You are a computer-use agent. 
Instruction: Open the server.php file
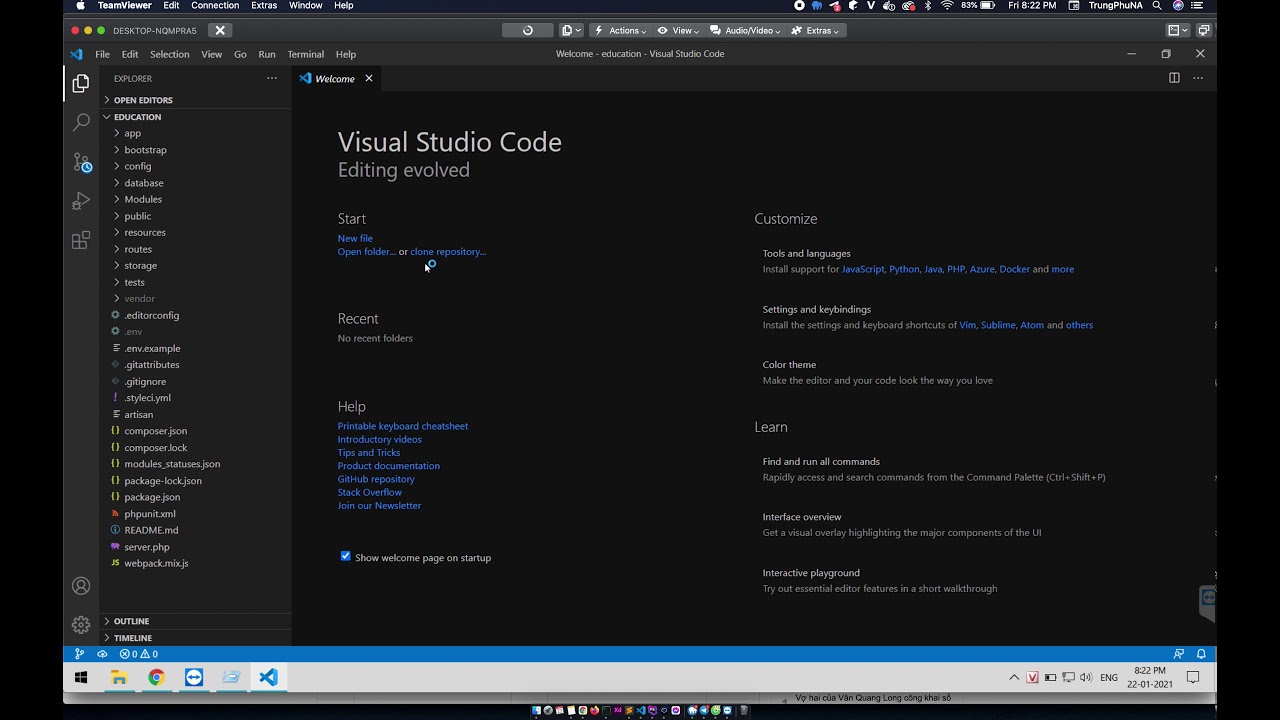click(x=147, y=547)
